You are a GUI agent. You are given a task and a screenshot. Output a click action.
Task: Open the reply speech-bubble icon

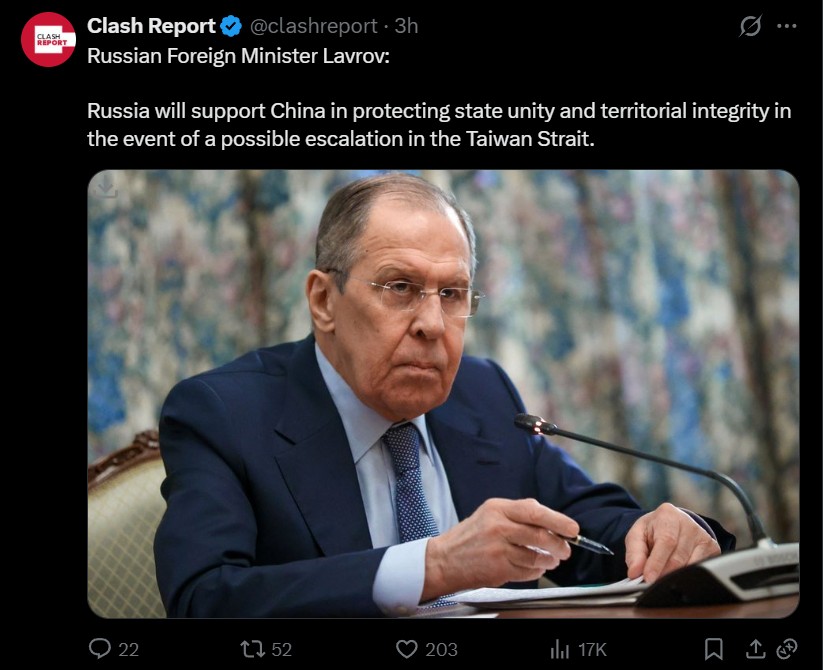tap(100, 648)
